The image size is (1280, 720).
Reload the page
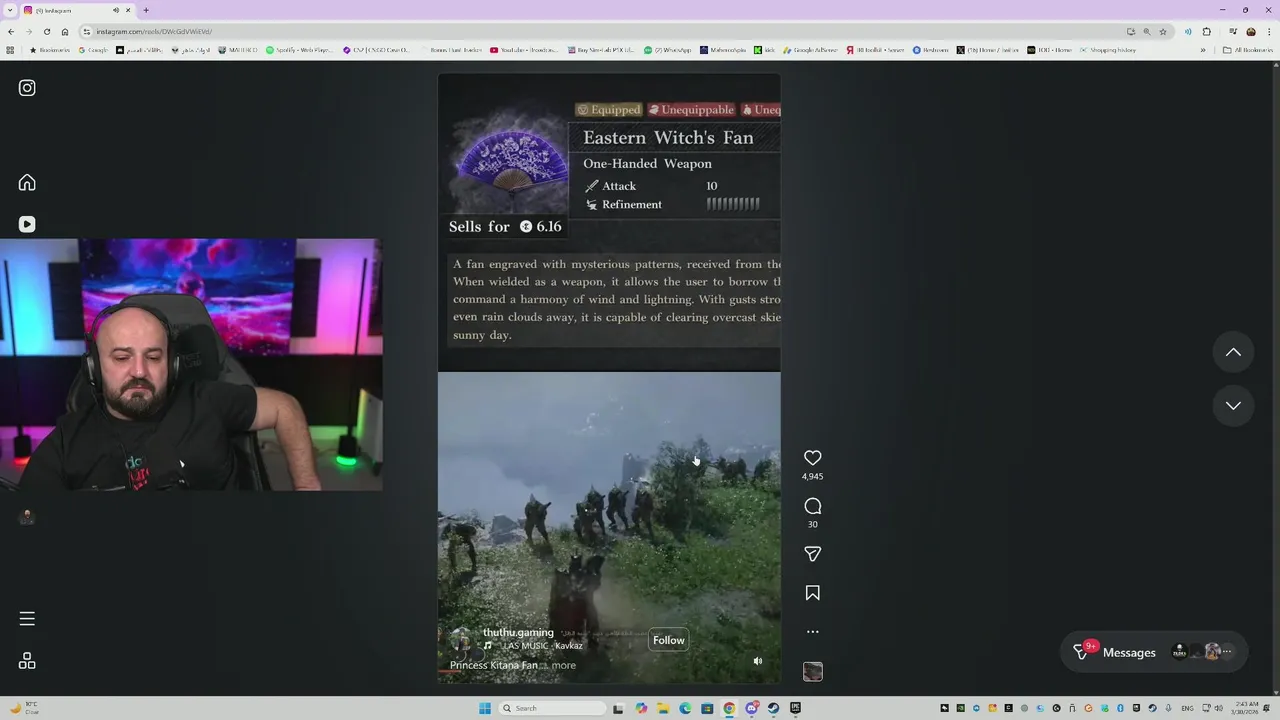(46, 31)
